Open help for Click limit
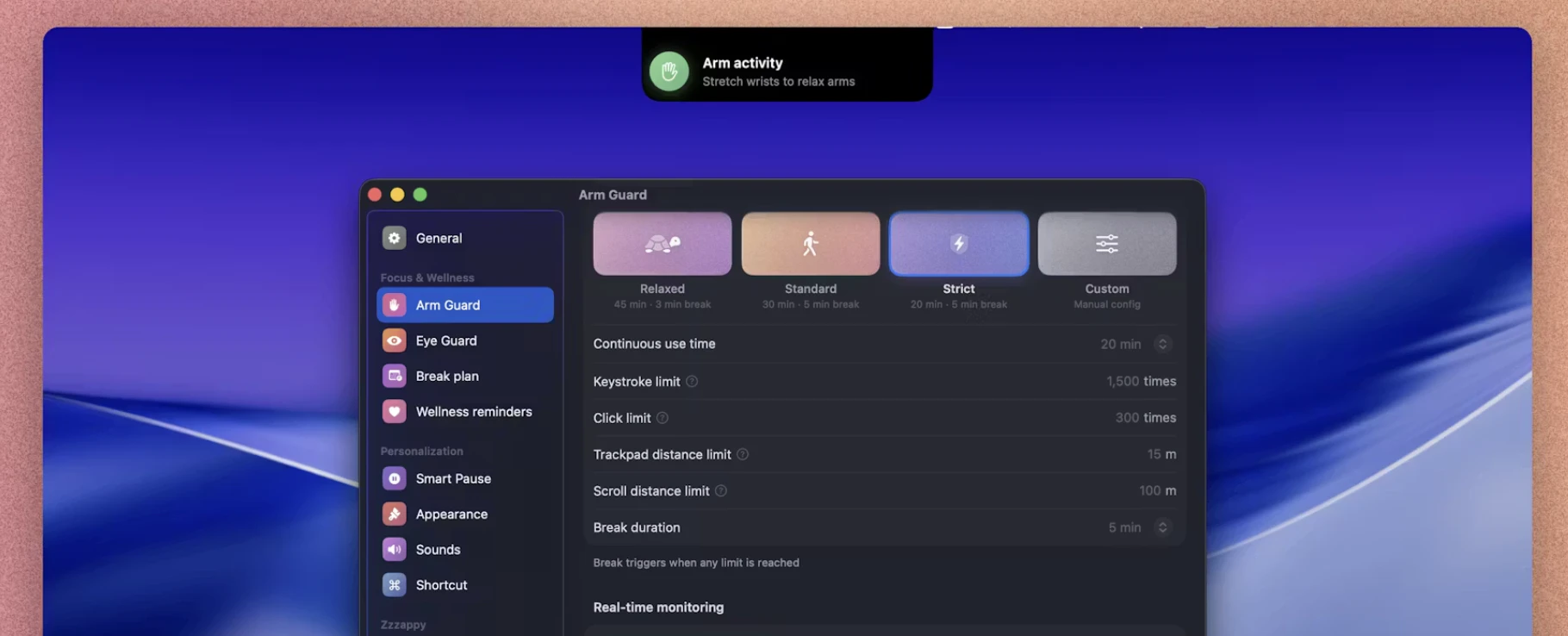The width and height of the screenshot is (1568, 636). (x=663, y=418)
